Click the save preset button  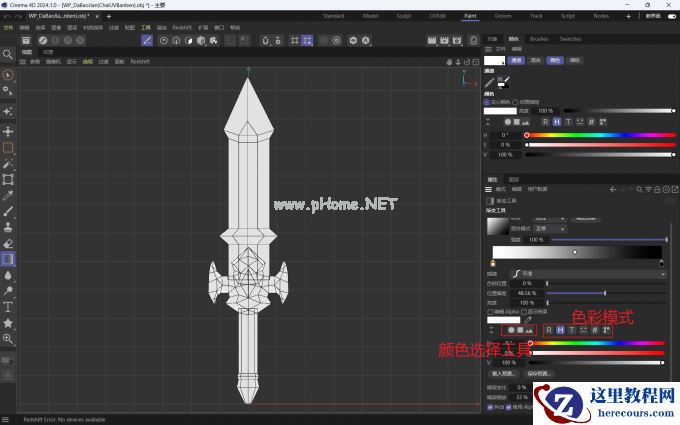539,373
